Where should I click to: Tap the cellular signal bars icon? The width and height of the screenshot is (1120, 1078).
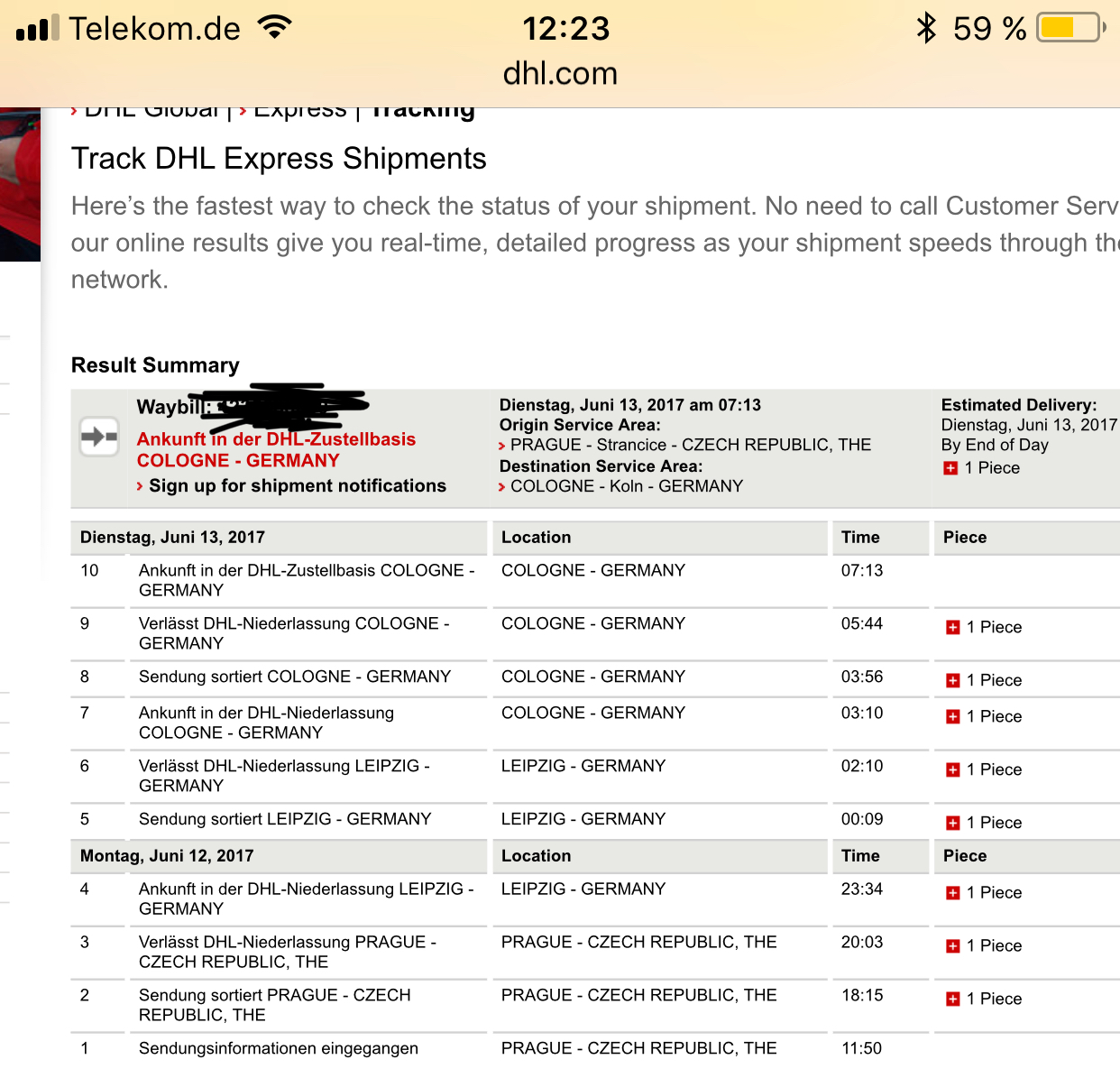click(38, 28)
